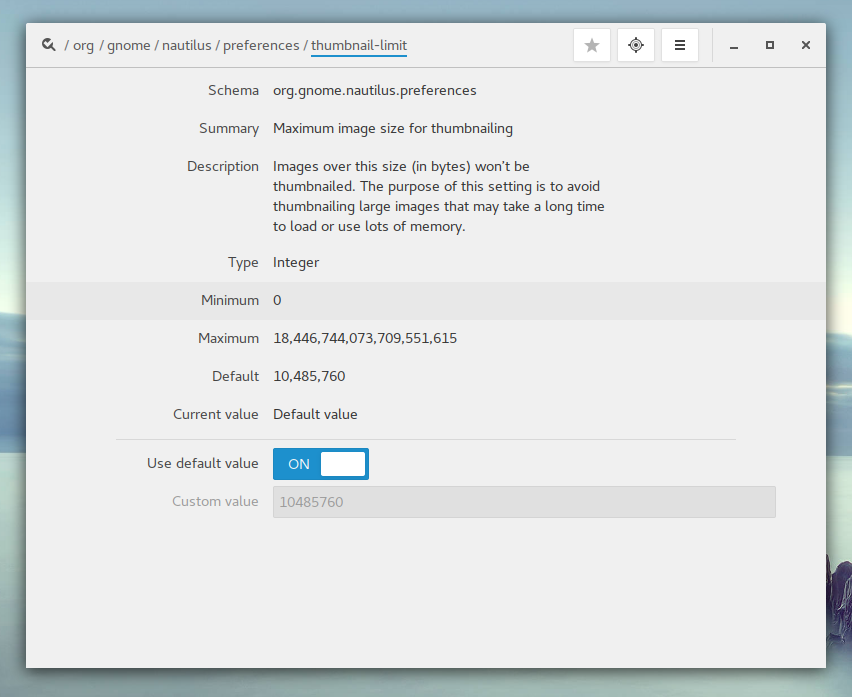This screenshot has height=697, width=852.
Task: Turn off the Use default value switch
Action: coord(321,464)
